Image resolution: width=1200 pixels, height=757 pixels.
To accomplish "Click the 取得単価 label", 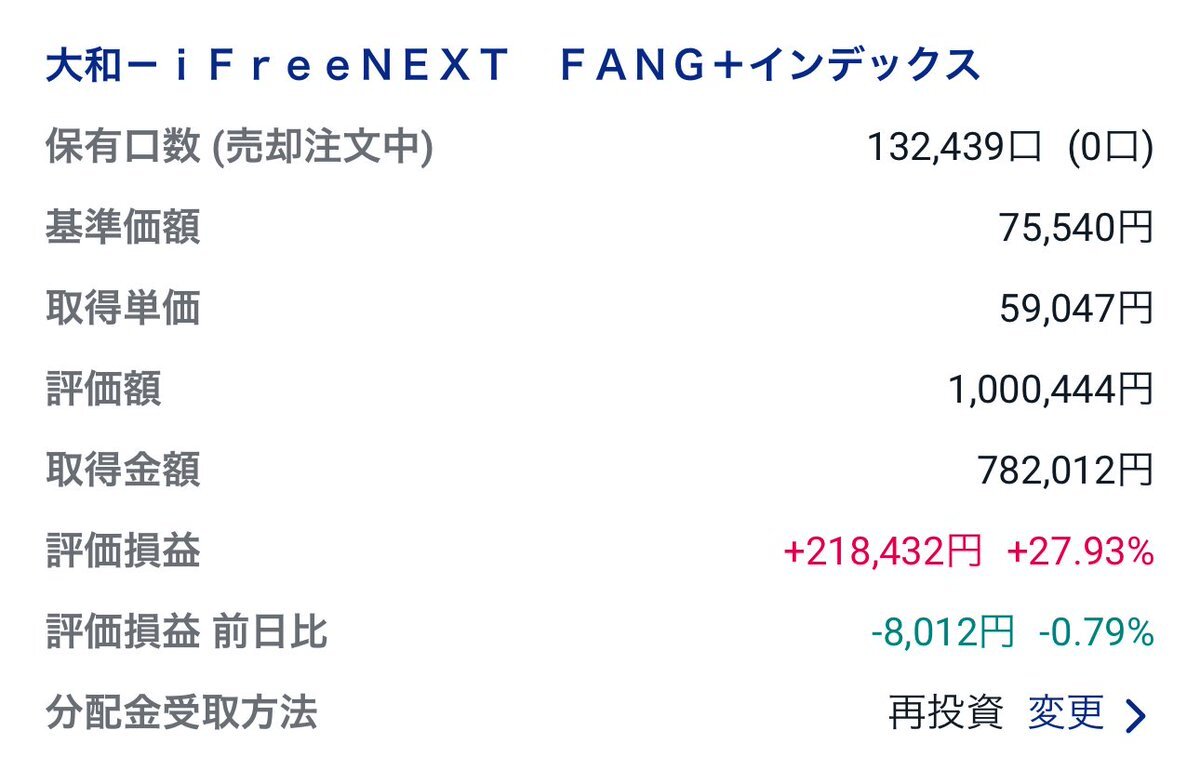I will pos(123,309).
